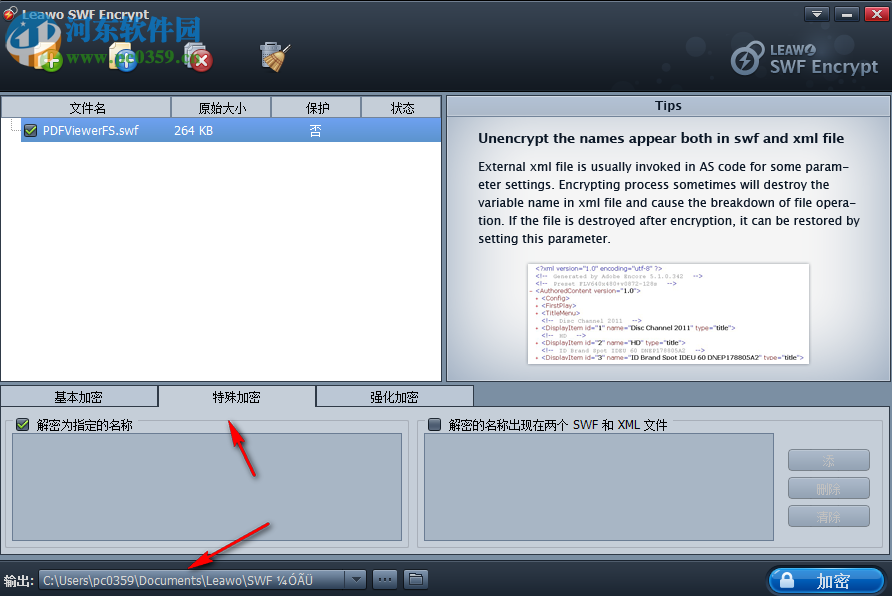Switch to the 基本加密 tab
Viewport: 892px width, 596px height.
pyautogui.click(x=79, y=396)
